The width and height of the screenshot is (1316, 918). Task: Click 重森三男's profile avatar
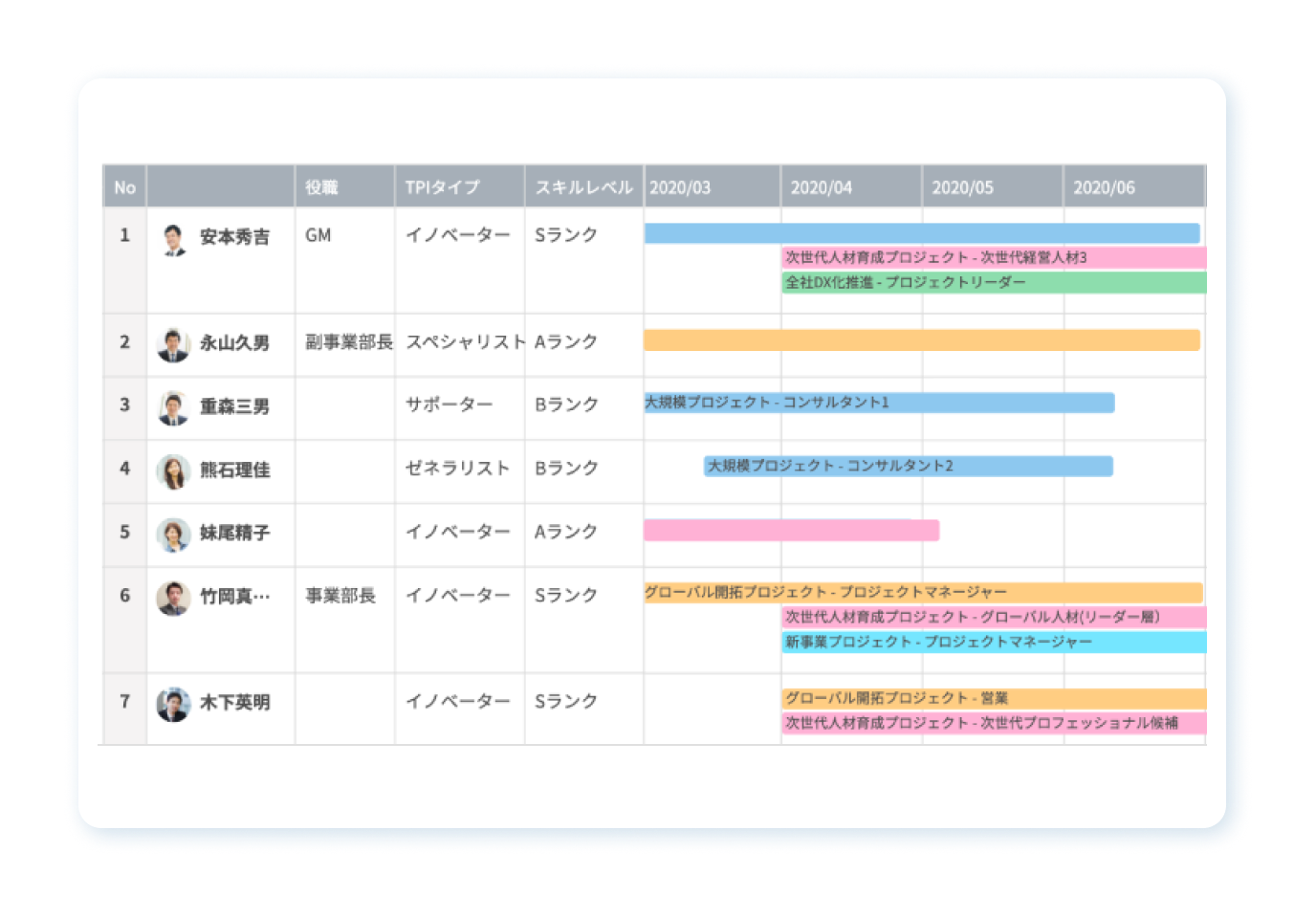pos(173,407)
